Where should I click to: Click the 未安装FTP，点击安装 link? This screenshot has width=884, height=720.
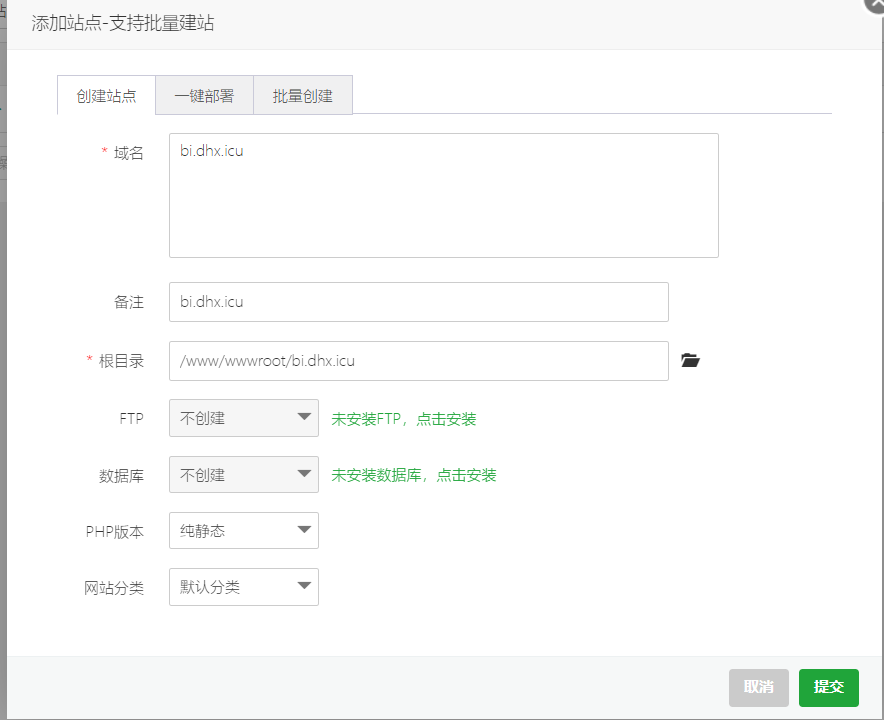coord(404,419)
